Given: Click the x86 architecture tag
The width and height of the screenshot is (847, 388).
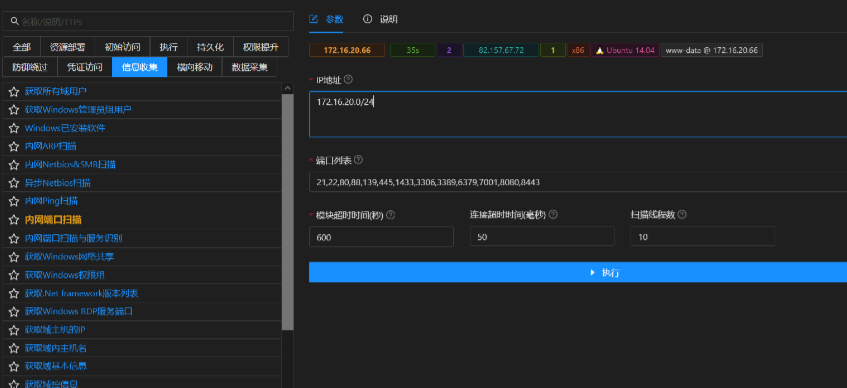Looking at the screenshot, I should tap(578, 50).
